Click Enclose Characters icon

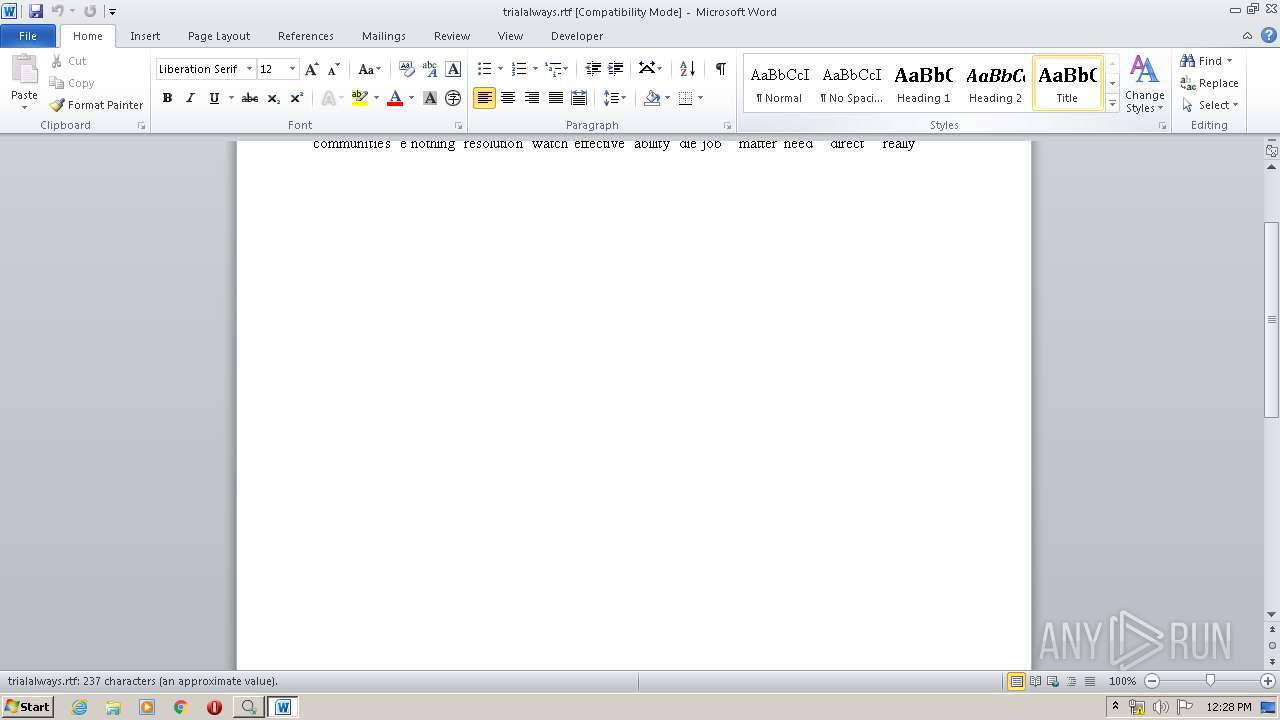(453, 98)
